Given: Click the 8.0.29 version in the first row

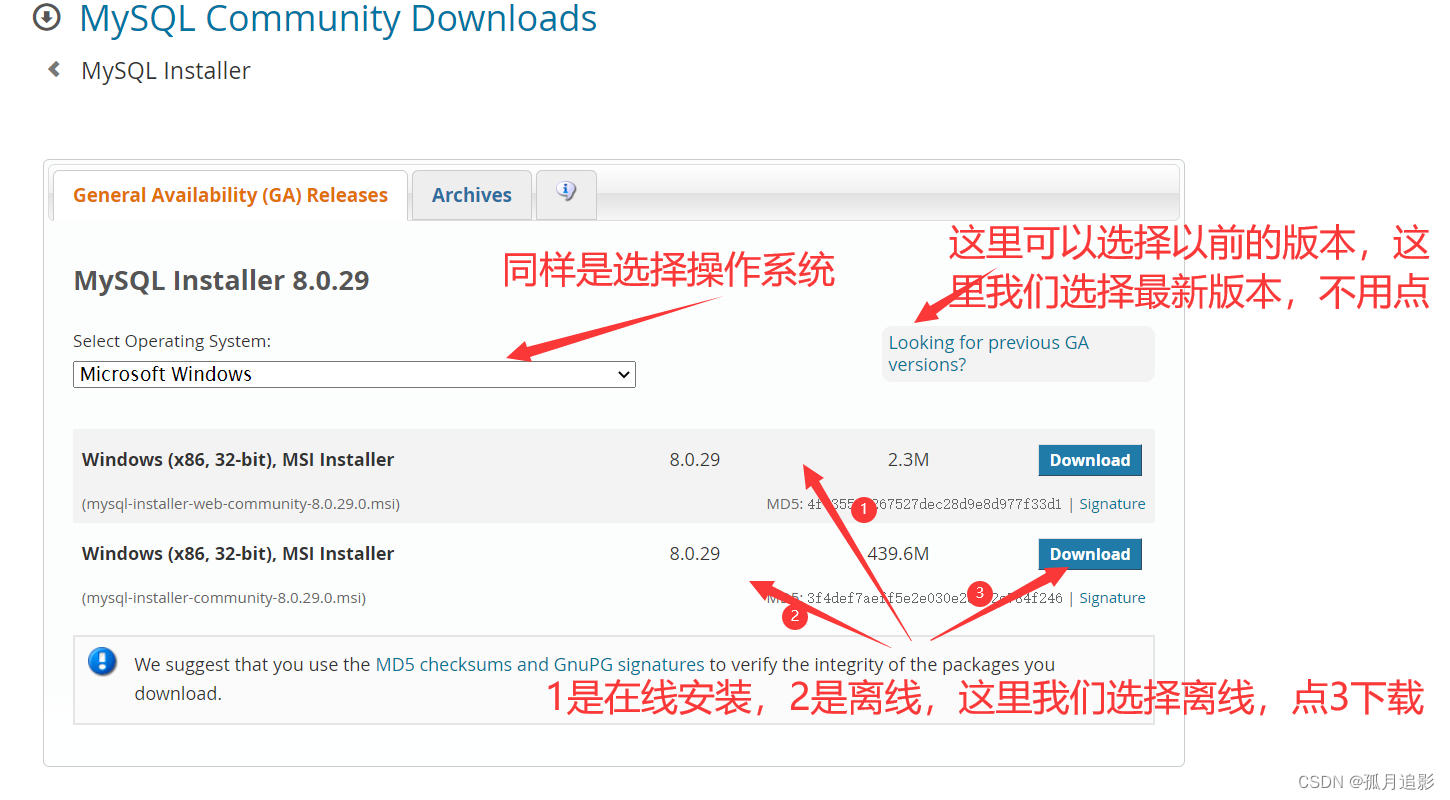Looking at the screenshot, I should [695, 460].
